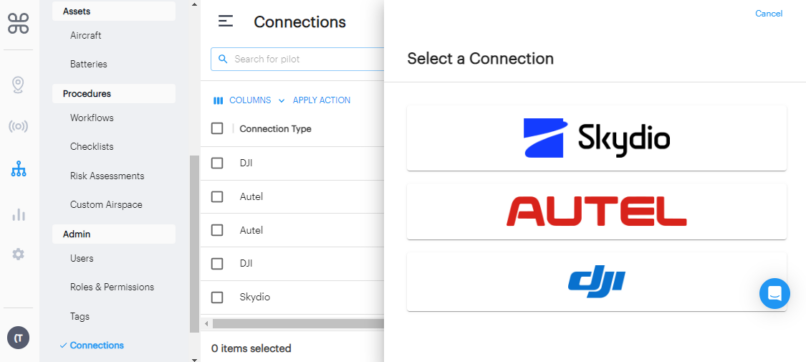Open the chat support bubble icon
The image size is (806, 362).
pyautogui.click(x=774, y=294)
